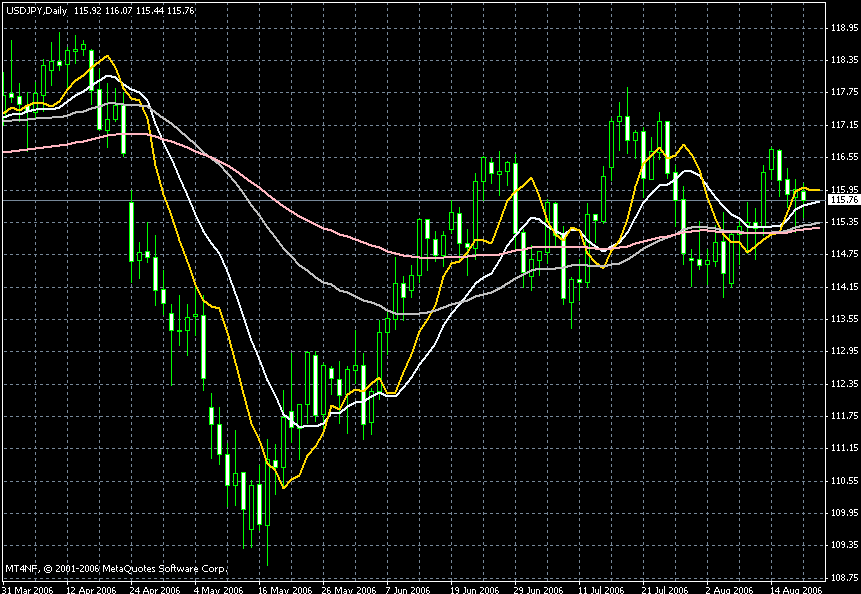Click the 117.15 price axis label

[845, 125]
